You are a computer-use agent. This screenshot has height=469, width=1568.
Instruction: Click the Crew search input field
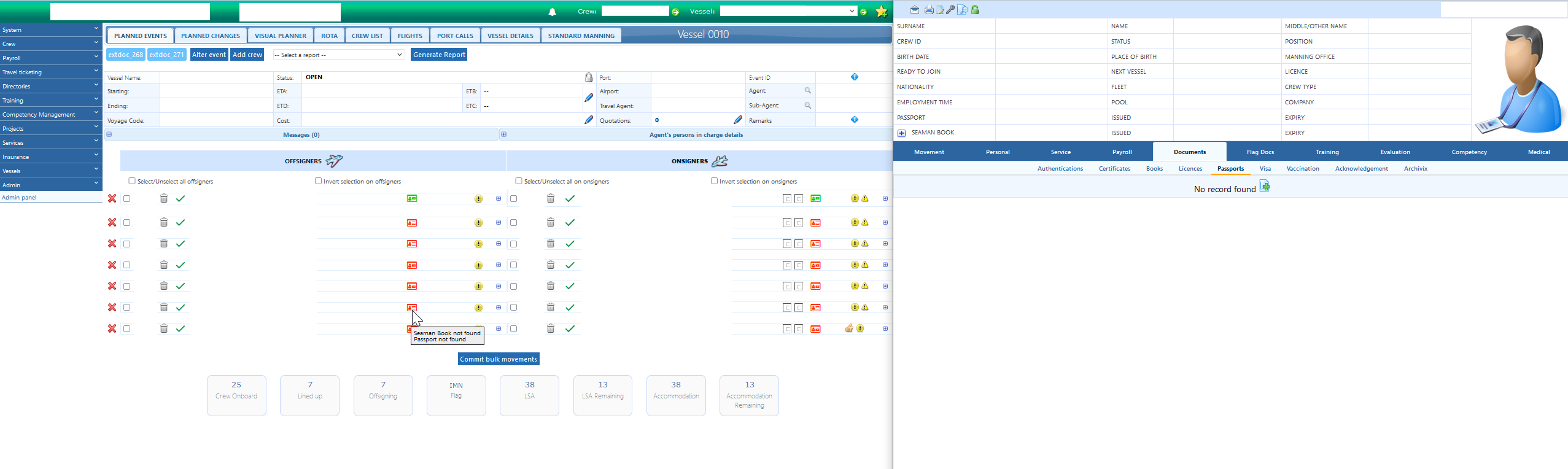[634, 11]
